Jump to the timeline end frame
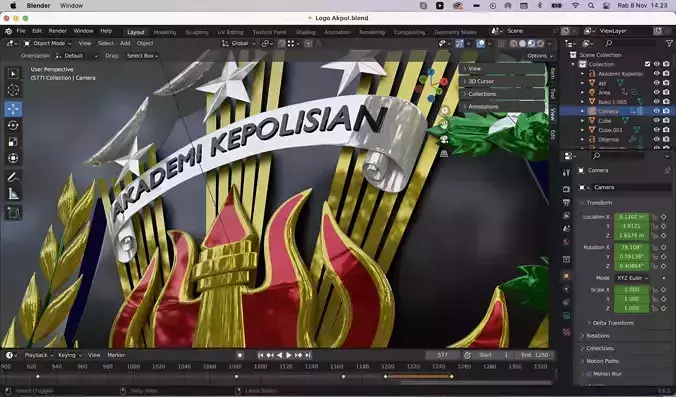This screenshot has width=676, height=397. coord(308,355)
